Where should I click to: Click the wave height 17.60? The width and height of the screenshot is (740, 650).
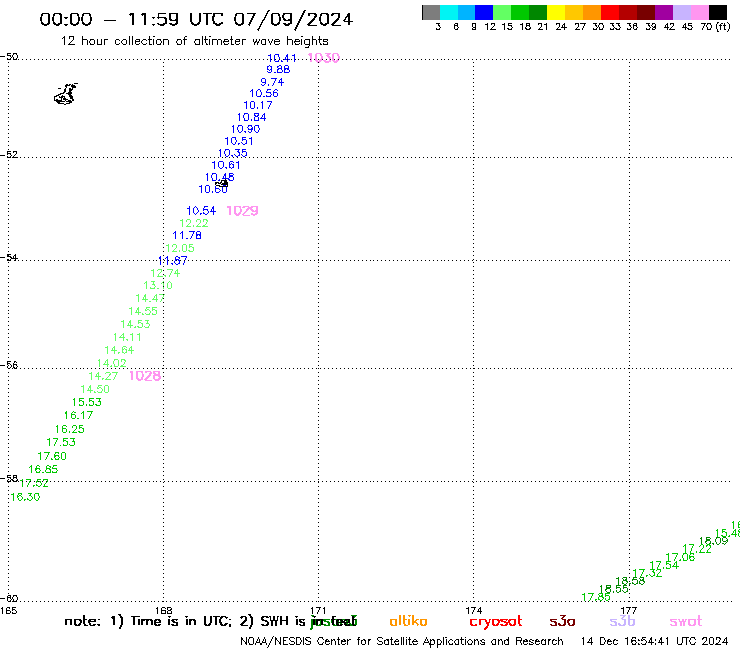pos(52,456)
